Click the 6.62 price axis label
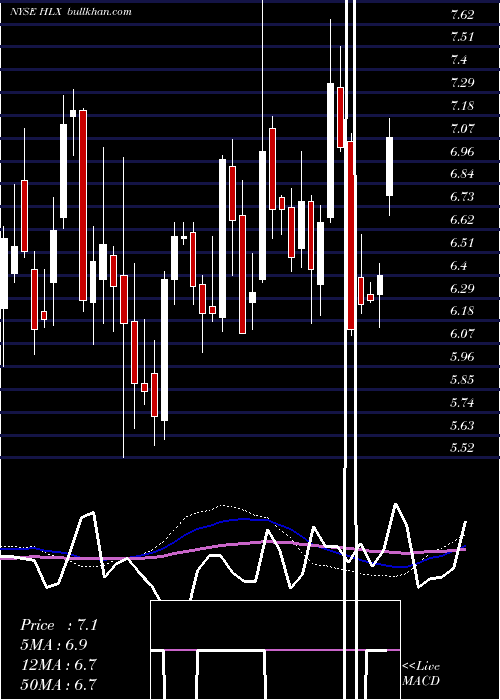 click(x=462, y=219)
